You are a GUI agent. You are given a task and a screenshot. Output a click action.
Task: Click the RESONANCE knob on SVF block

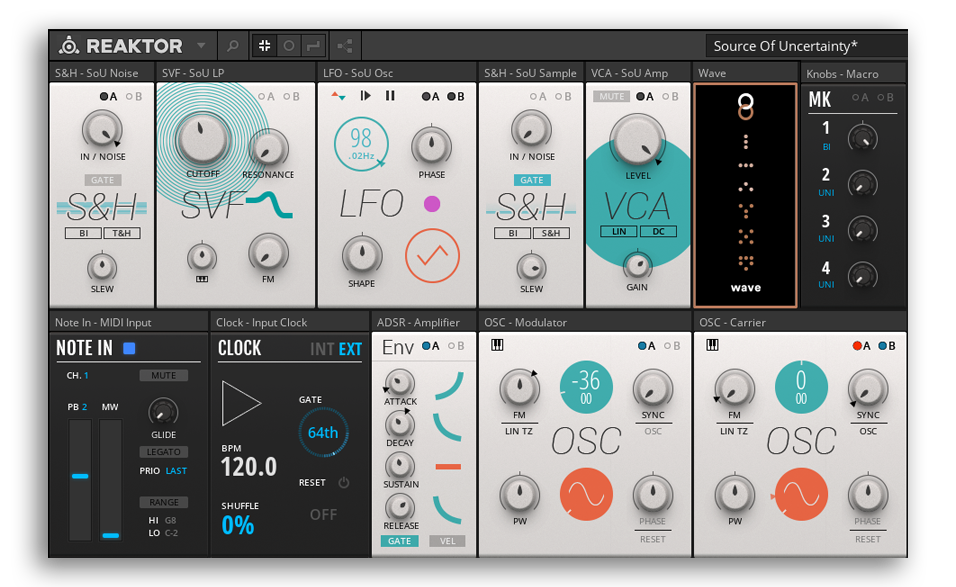(268, 149)
